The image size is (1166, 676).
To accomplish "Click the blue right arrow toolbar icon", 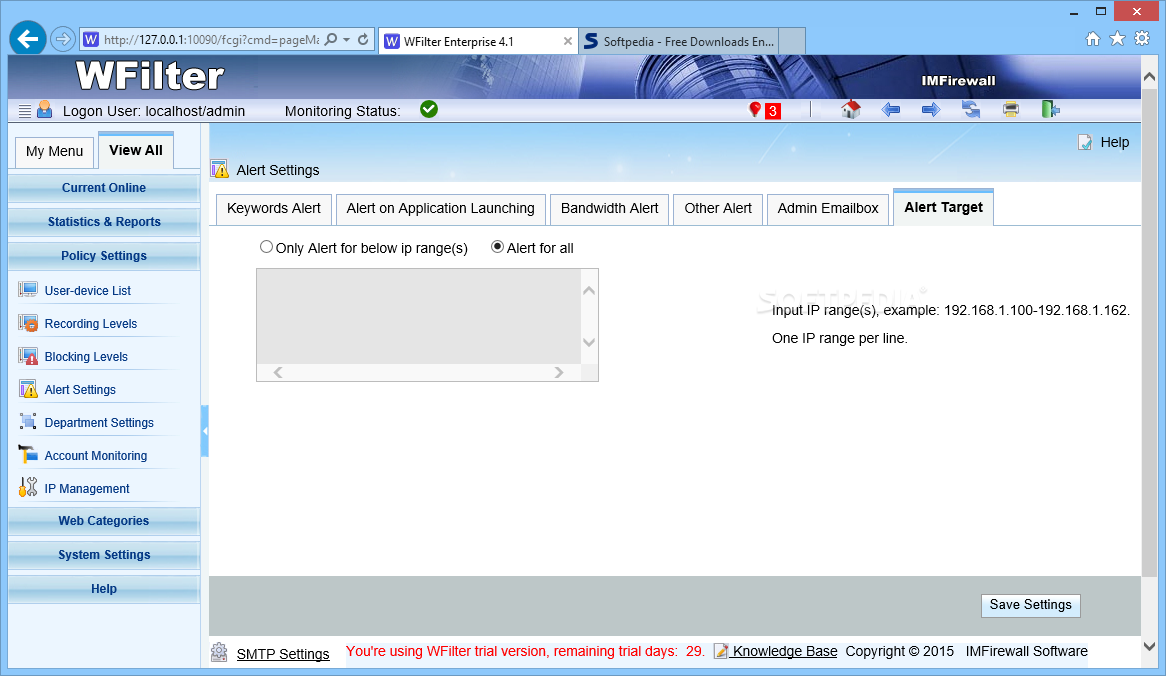I will pos(930,110).
